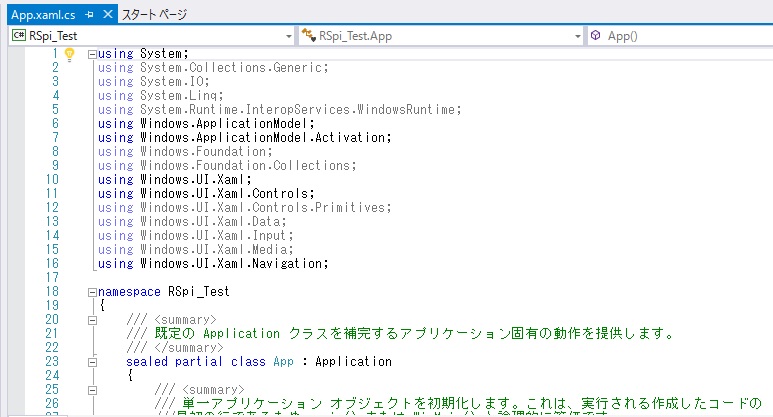The image size is (773, 417).
Task: Click the InteropServices.WindowsRuntime using line
Action: [280, 109]
